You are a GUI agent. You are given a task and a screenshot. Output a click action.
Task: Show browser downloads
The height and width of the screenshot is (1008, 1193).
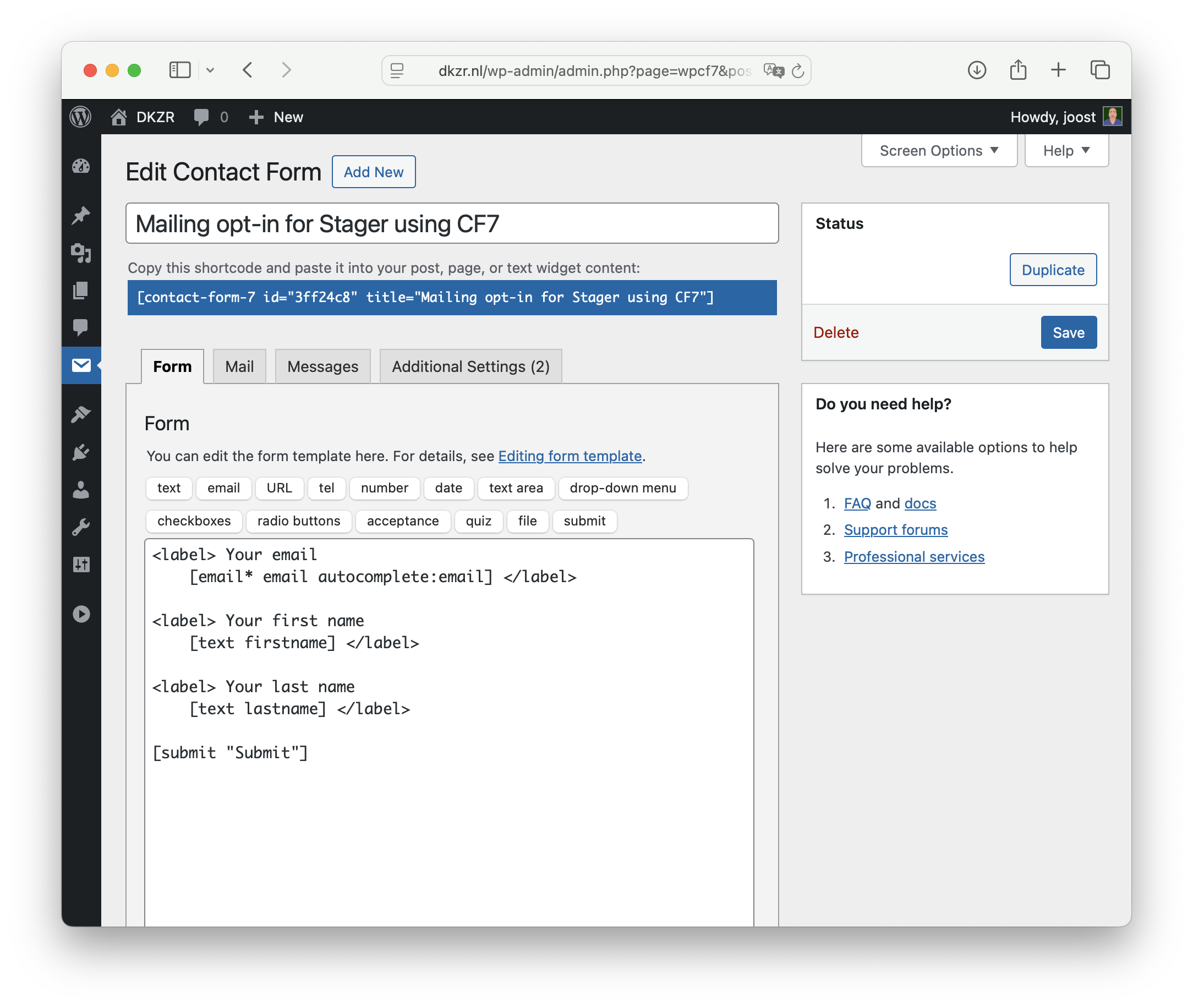pyautogui.click(x=977, y=70)
